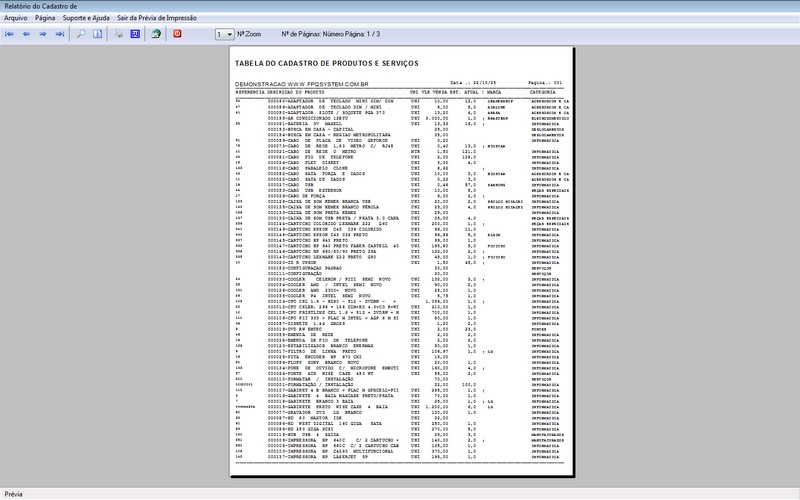Click the page layout view icon
The image size is (800, 500).
click(99, 34)
